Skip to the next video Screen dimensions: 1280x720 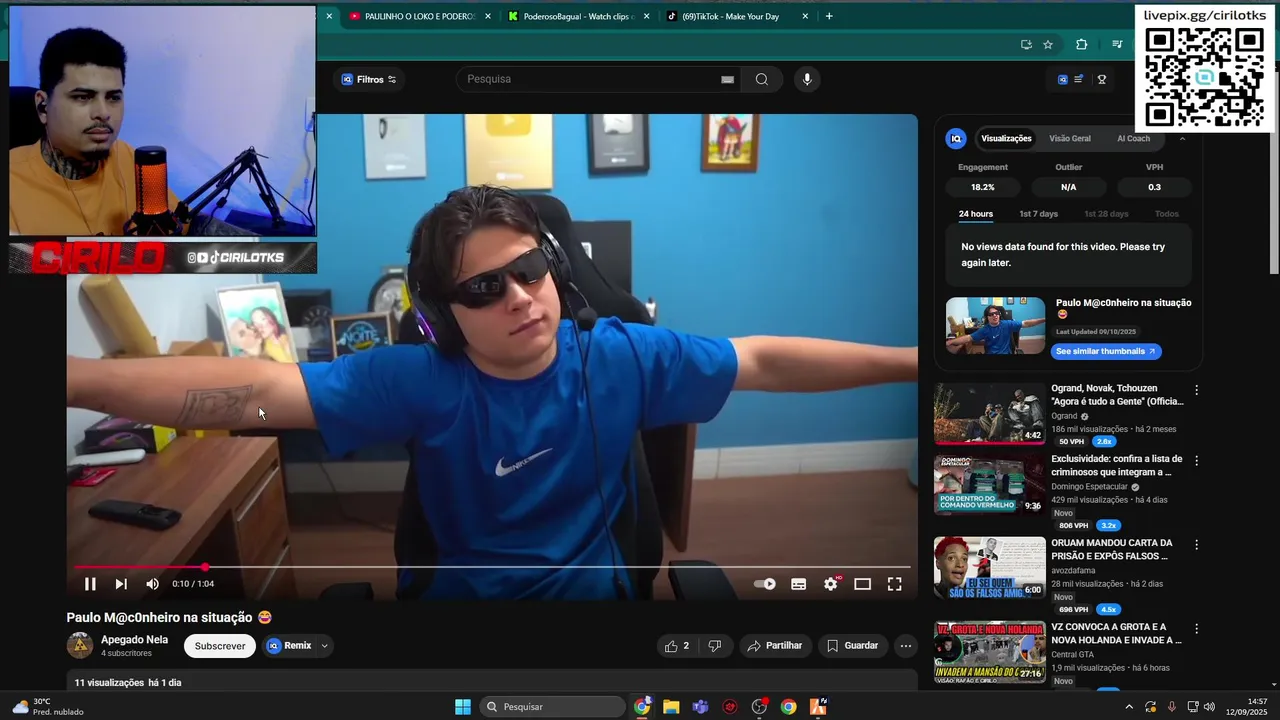click(121, 584)
